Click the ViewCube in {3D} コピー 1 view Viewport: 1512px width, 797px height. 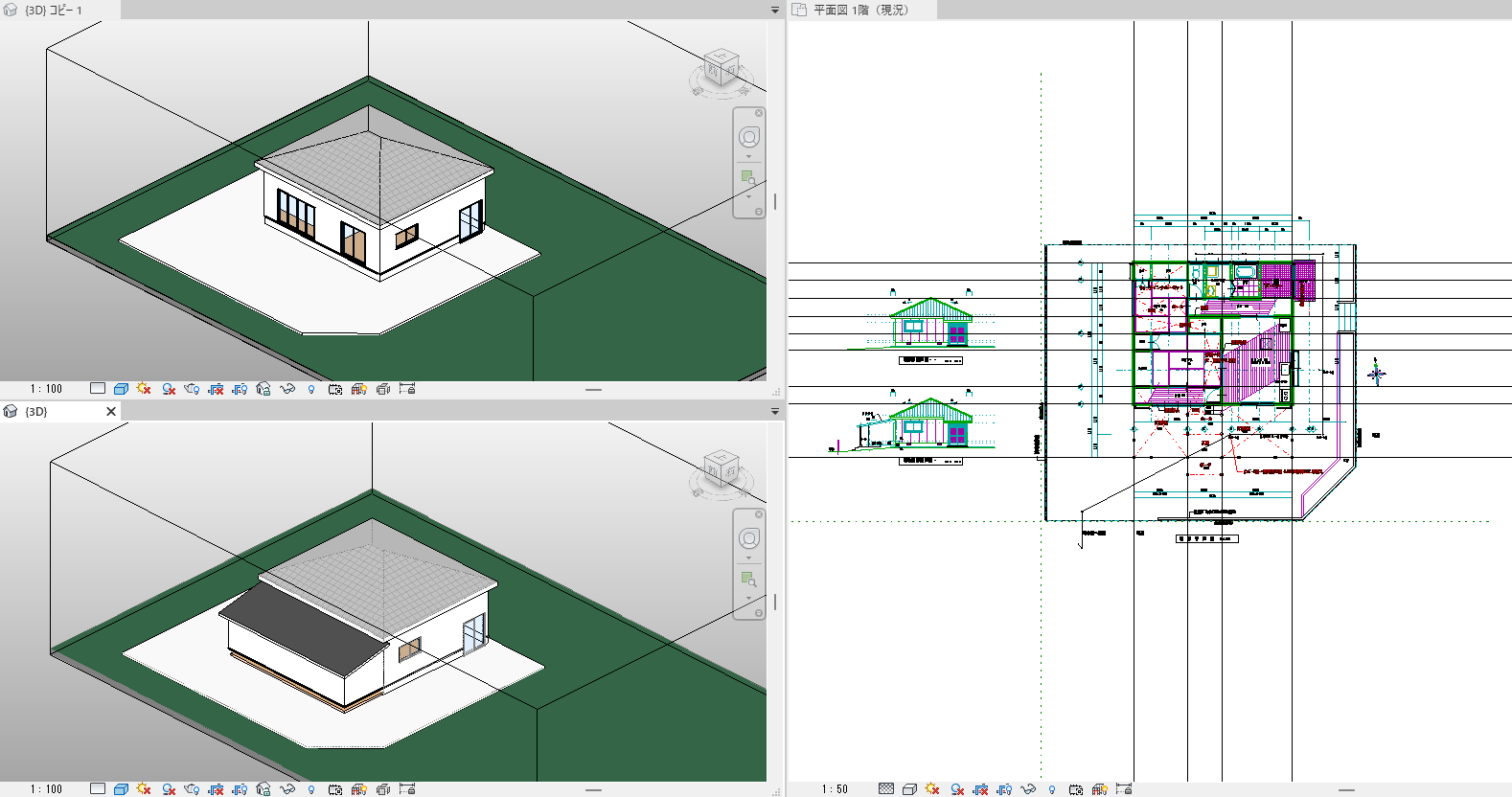tap(722, 68)
